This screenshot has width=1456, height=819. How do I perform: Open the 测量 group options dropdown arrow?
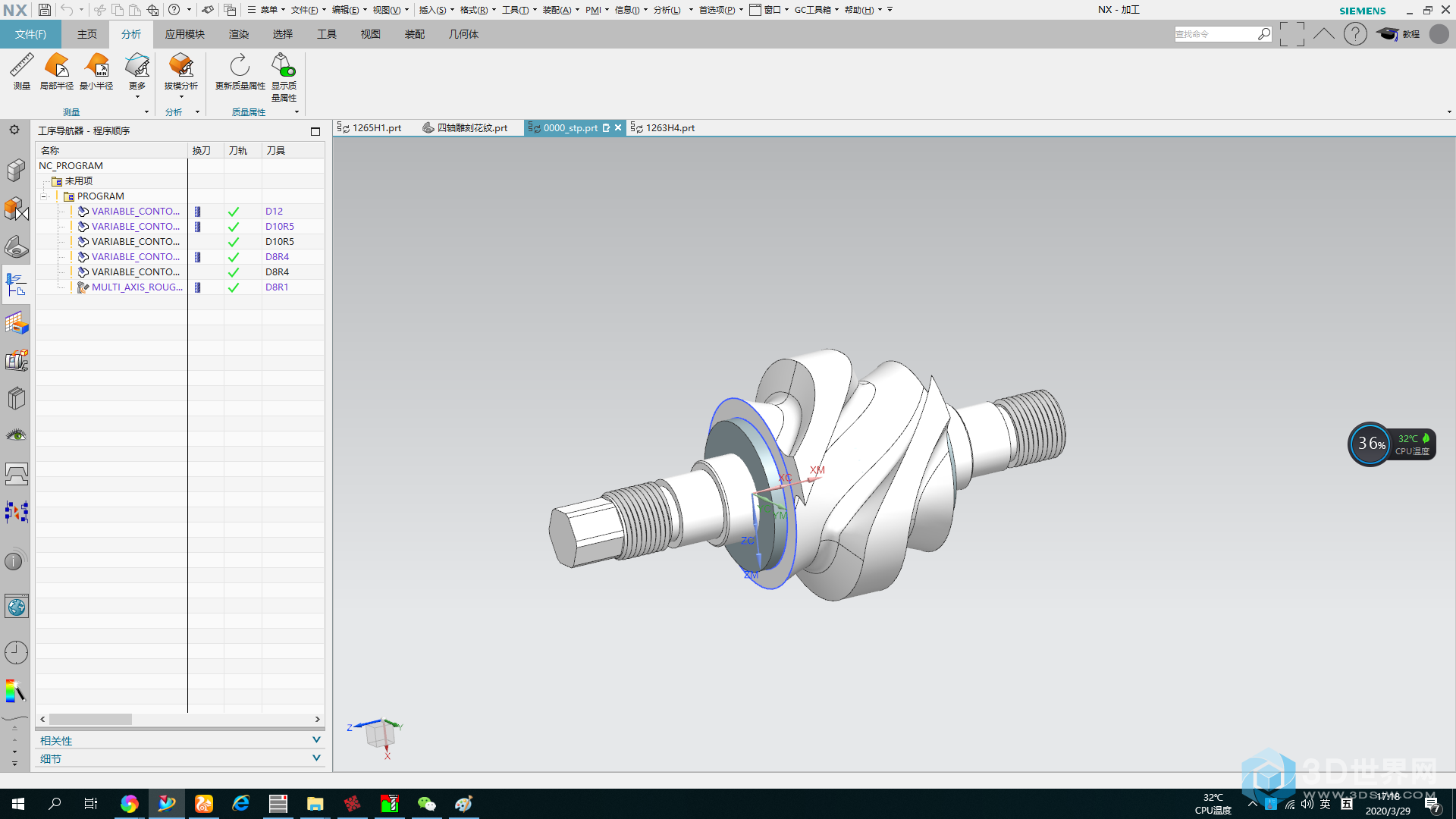coord(146,112)
